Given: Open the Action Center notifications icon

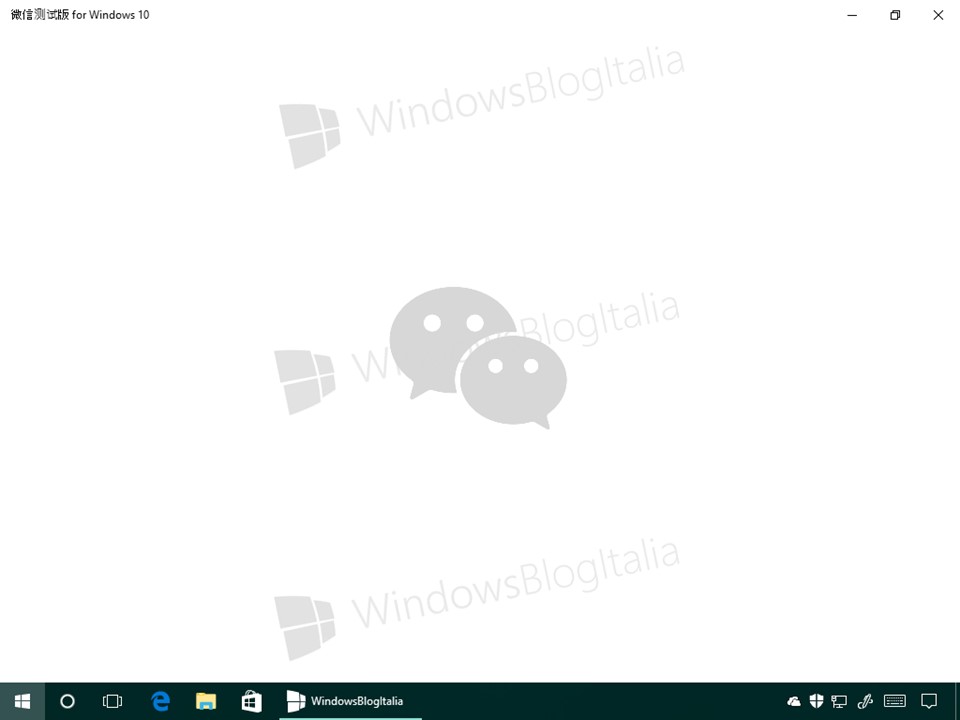Looking at the screenshot, I should point(929,701).
